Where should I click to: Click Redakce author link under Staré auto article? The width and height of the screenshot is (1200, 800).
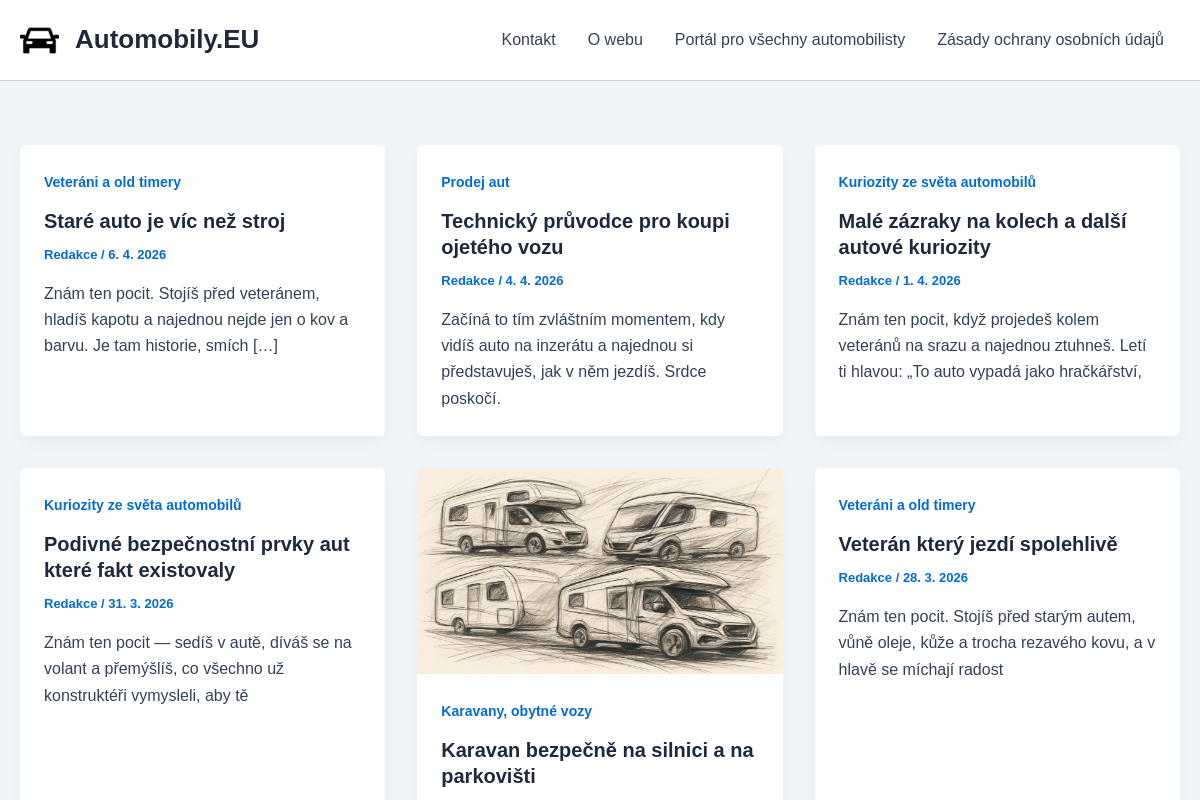click(x=70, y=254)
